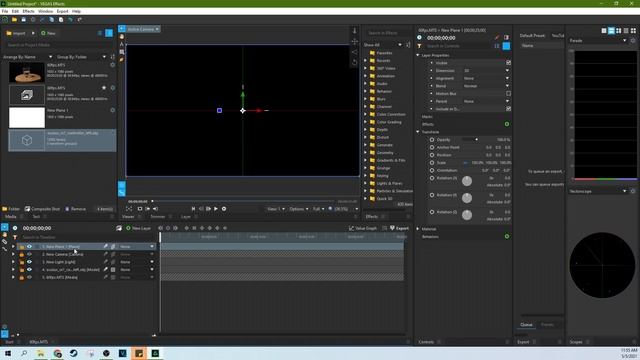The image size is (640, 360).
Task: Add behavior via green Behaviors plus icon
Action: click(x=507, y=236)
